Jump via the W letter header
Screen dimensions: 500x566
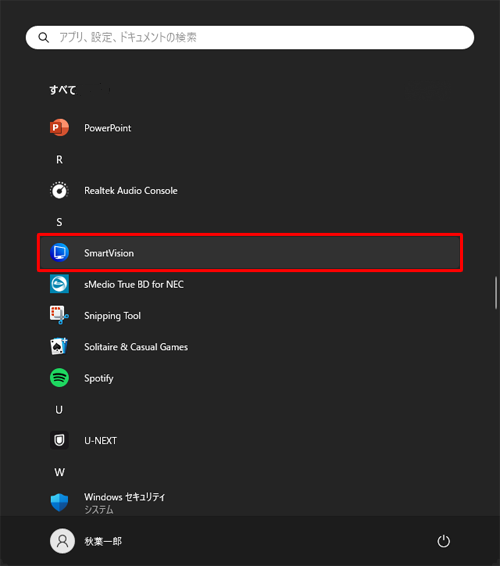60,472
